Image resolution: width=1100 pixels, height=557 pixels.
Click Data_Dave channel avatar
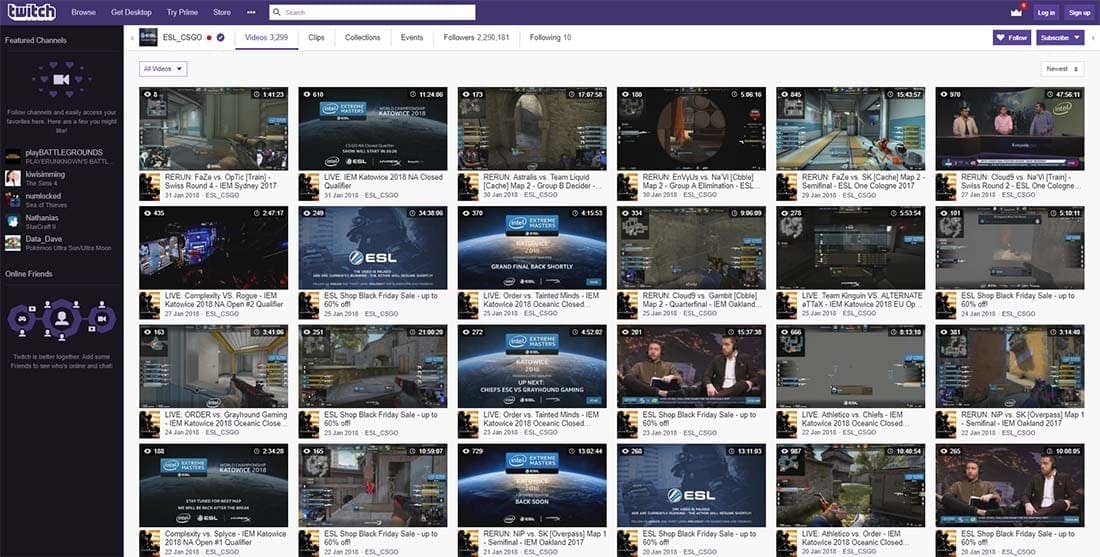click(13, 243)
